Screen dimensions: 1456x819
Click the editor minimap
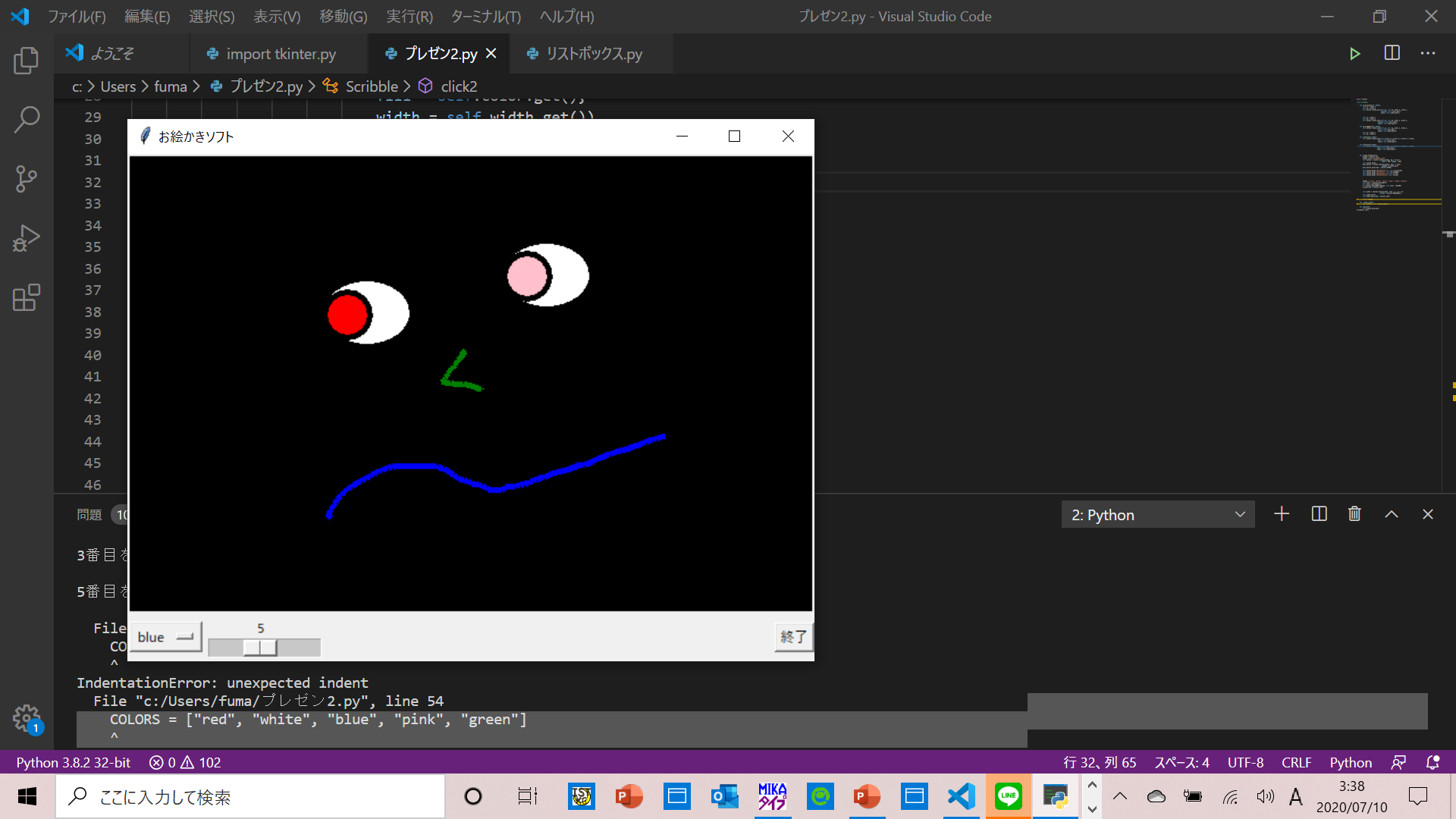[1398, 155]
